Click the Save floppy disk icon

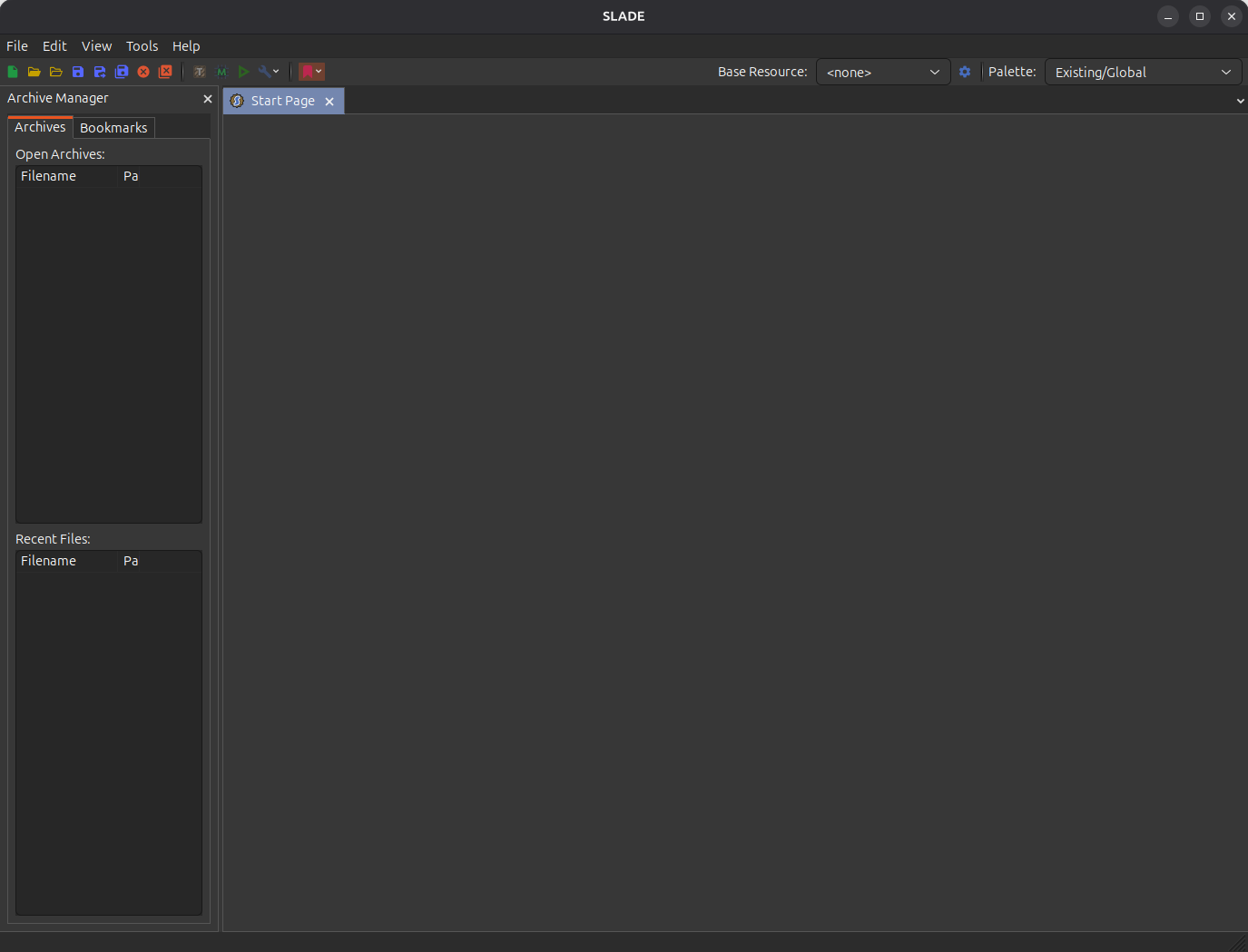[78, 72]
